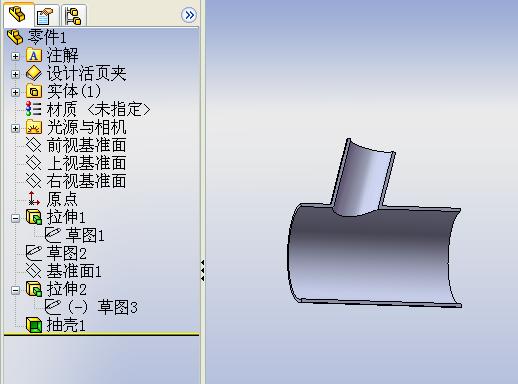Screen dimensions: 518x384
Task: Click the 光源与相机 lights folder icon
Action: coord(34,127)
